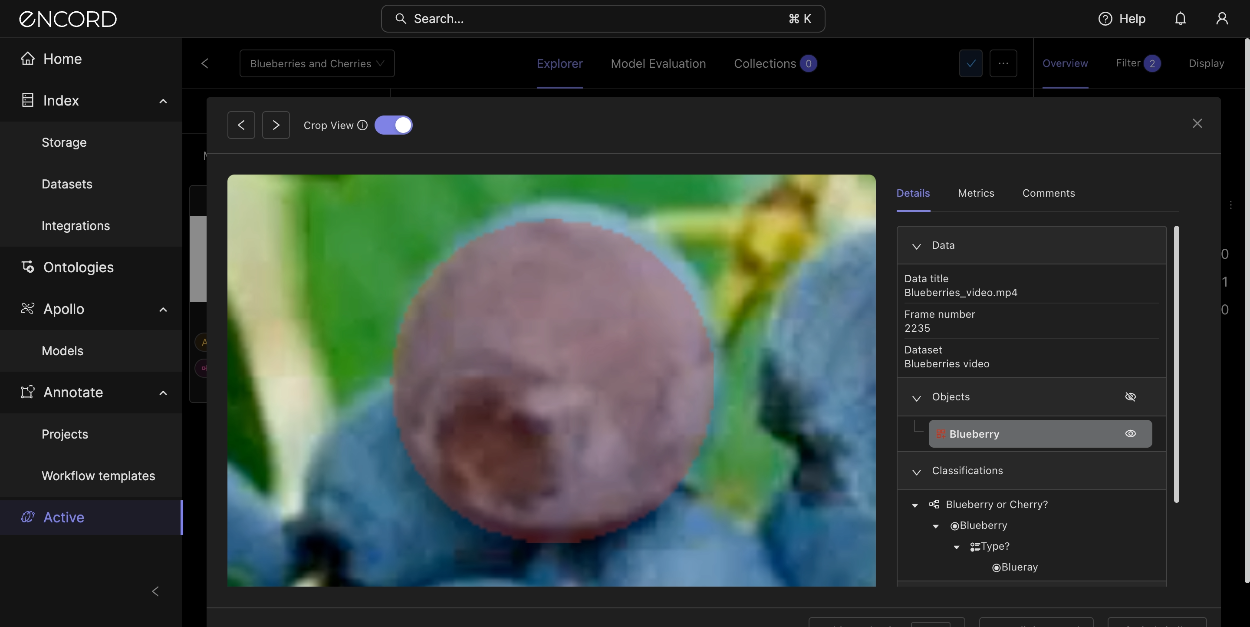Click the Help question mark
This screenshot has height=627, width=1250.
(x=1105, y=19)
